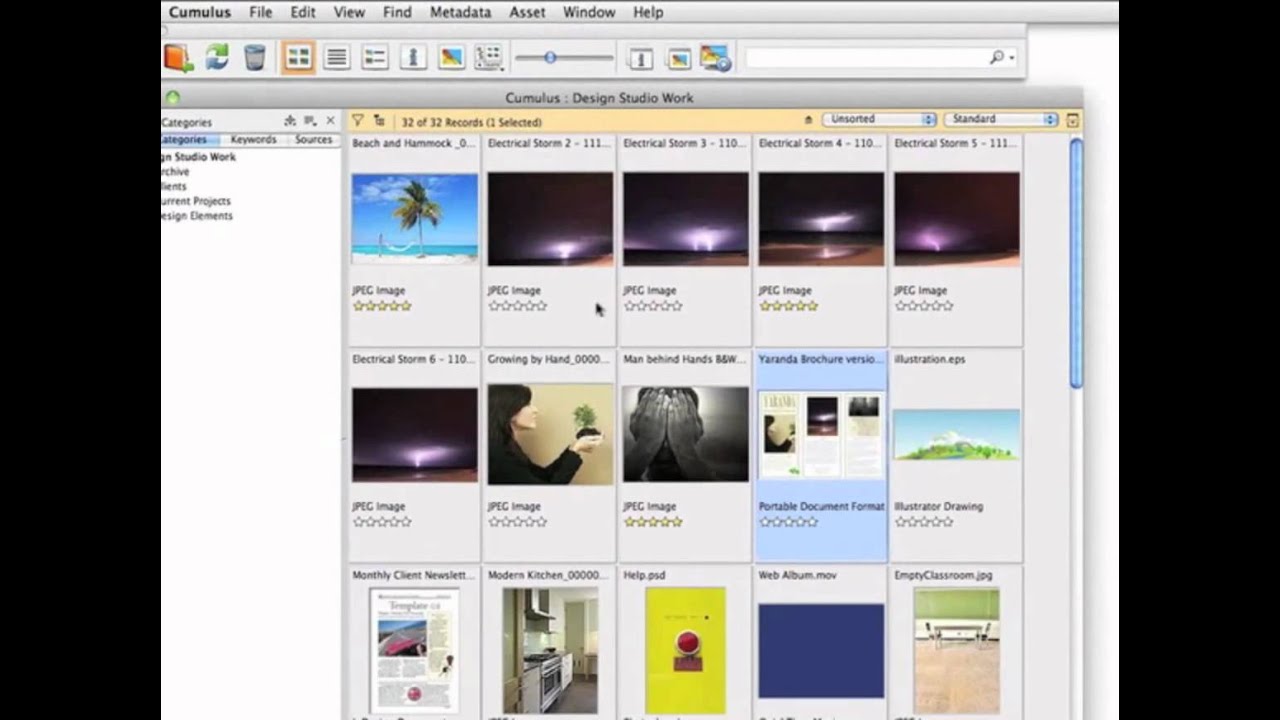Select the Electrical Storm 4 thumbnail
This screenshot has height=720, width=1280.
[821, 219]
